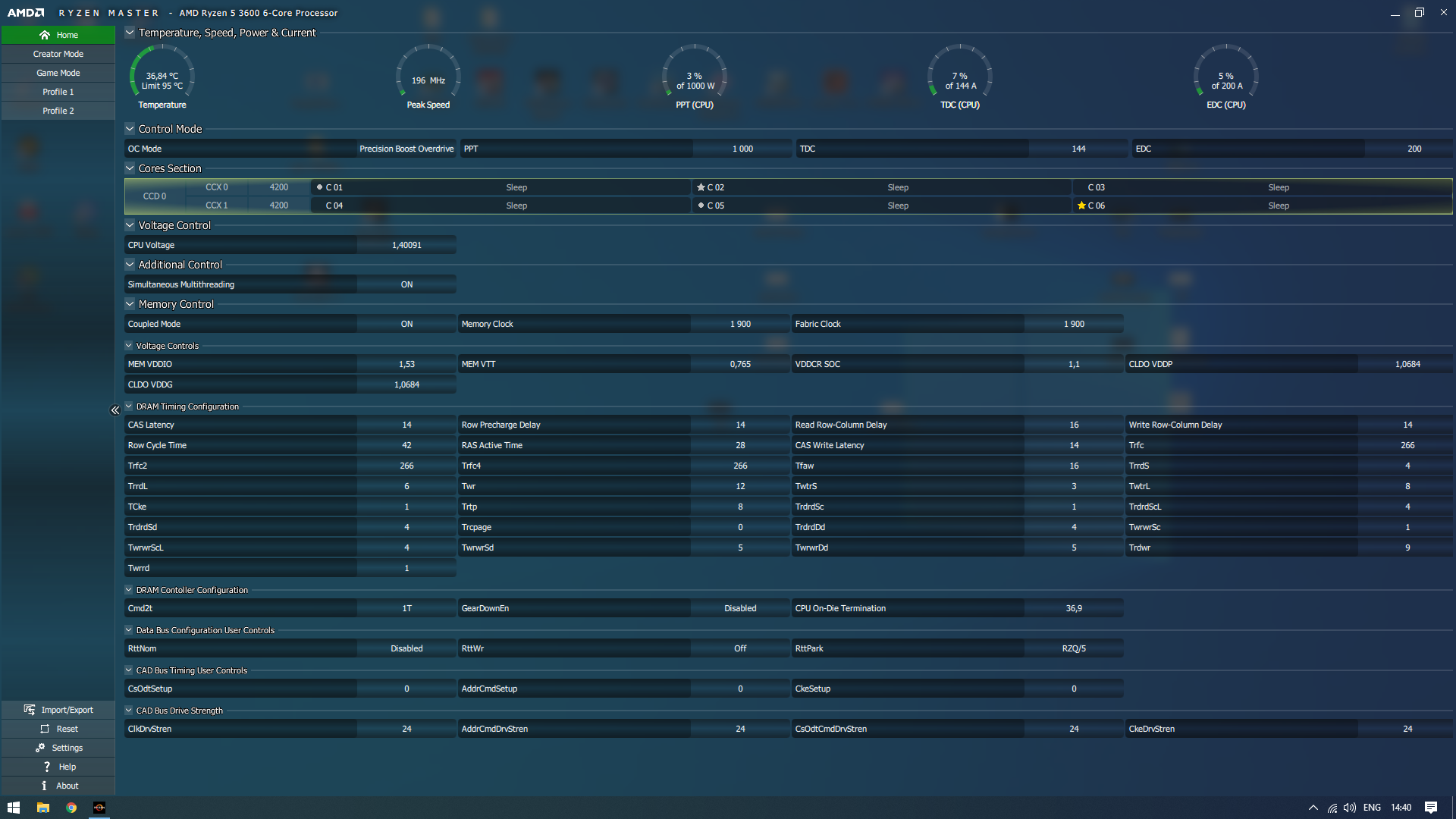Image resolution: width=1456 pixels, height=819 pixels.
Task: Collapse the DRAM Timing Configuration section
Action: [x=129, y=406]
